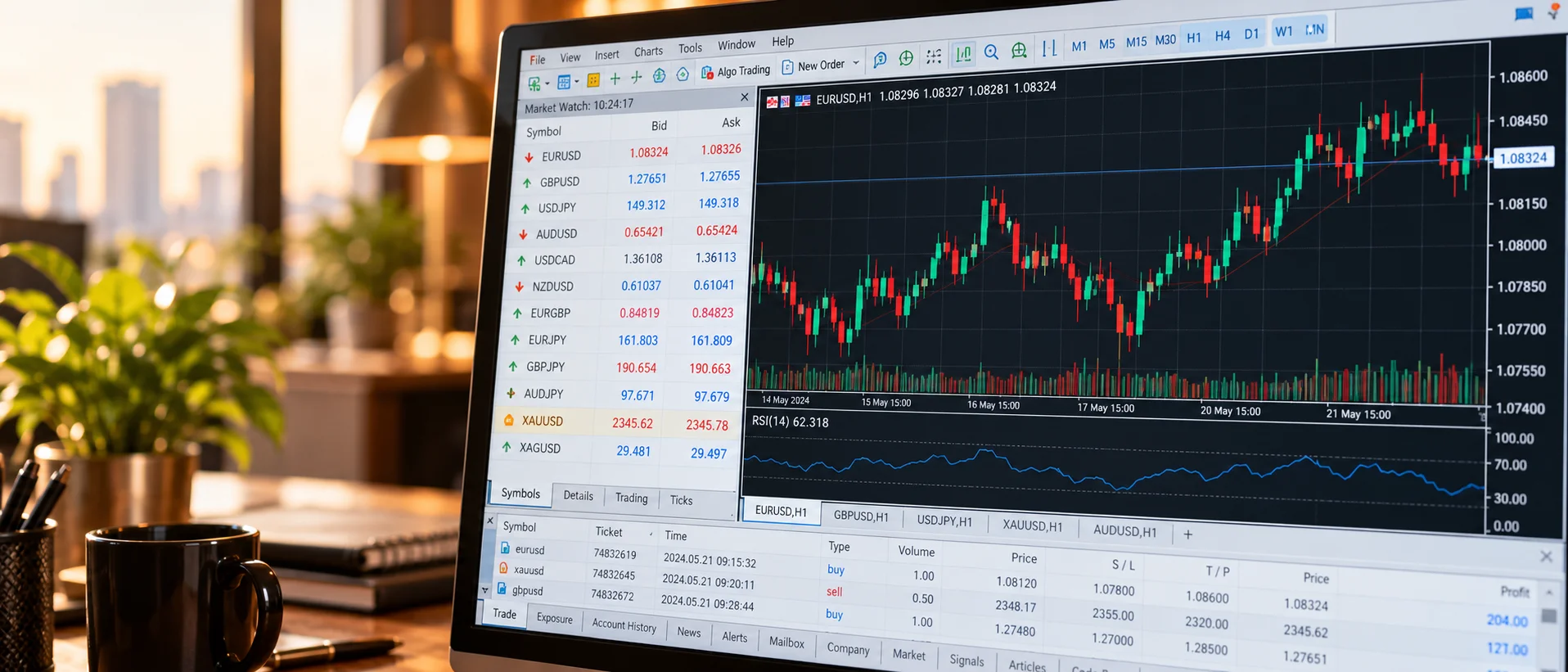Click the green globe dollar icon
This screenshot has width=1568, height=672.
[x=659, y=76]
